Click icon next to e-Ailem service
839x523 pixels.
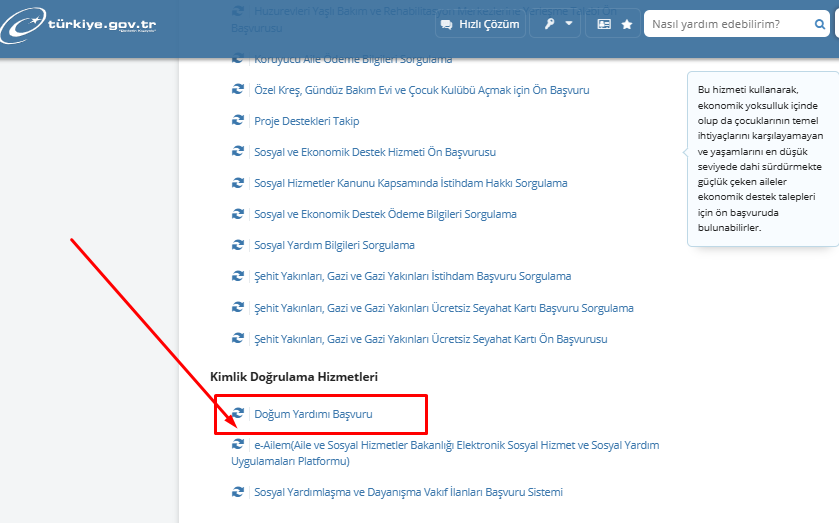click(x=238, y=444)
